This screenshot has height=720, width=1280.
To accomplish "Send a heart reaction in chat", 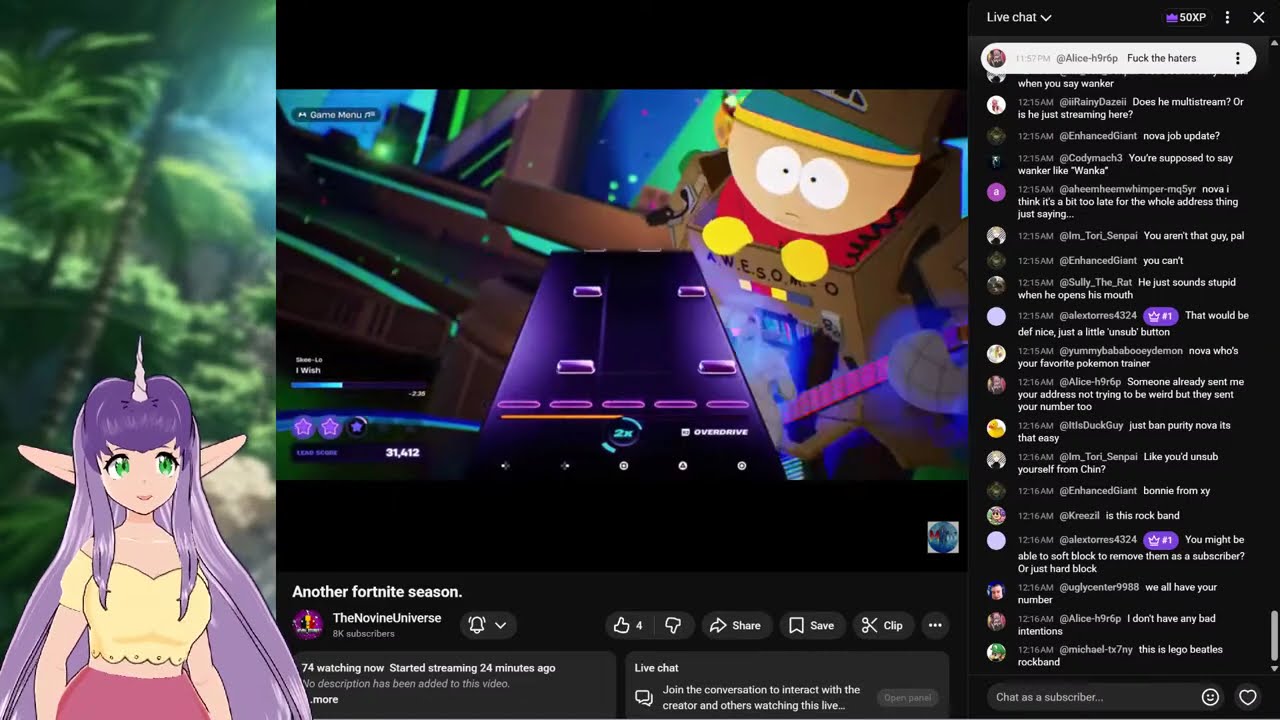I will (x=1247, y=697).
